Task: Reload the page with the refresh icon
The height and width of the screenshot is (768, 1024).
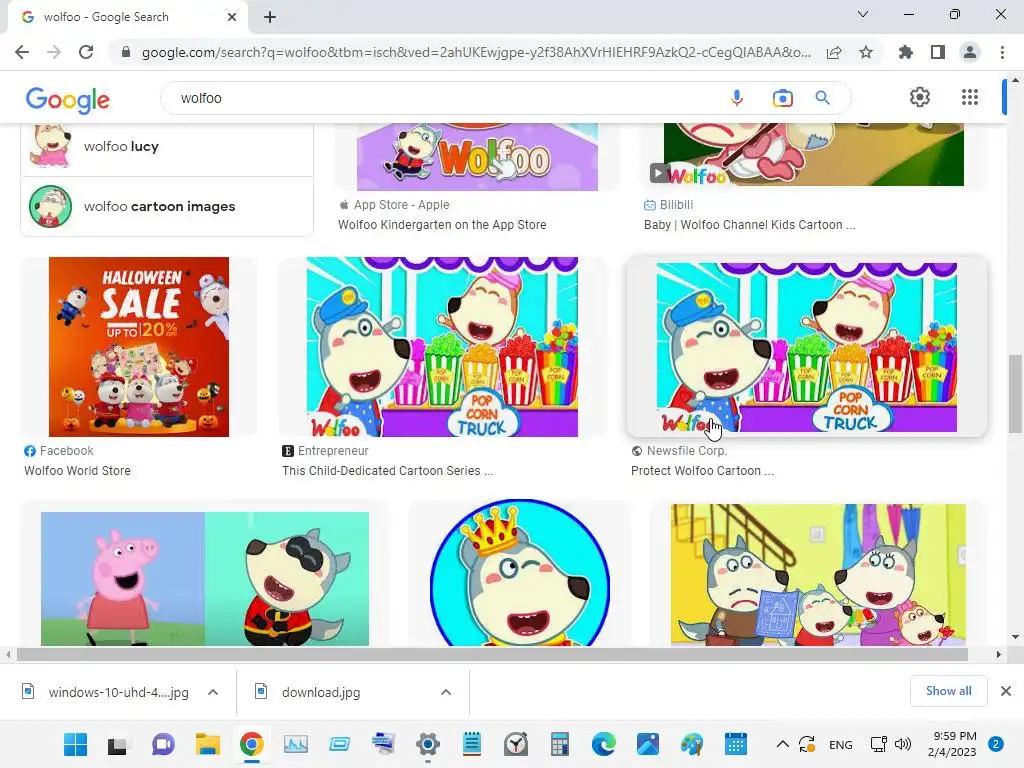Action: pyautogui.click(x=86, y=52)
